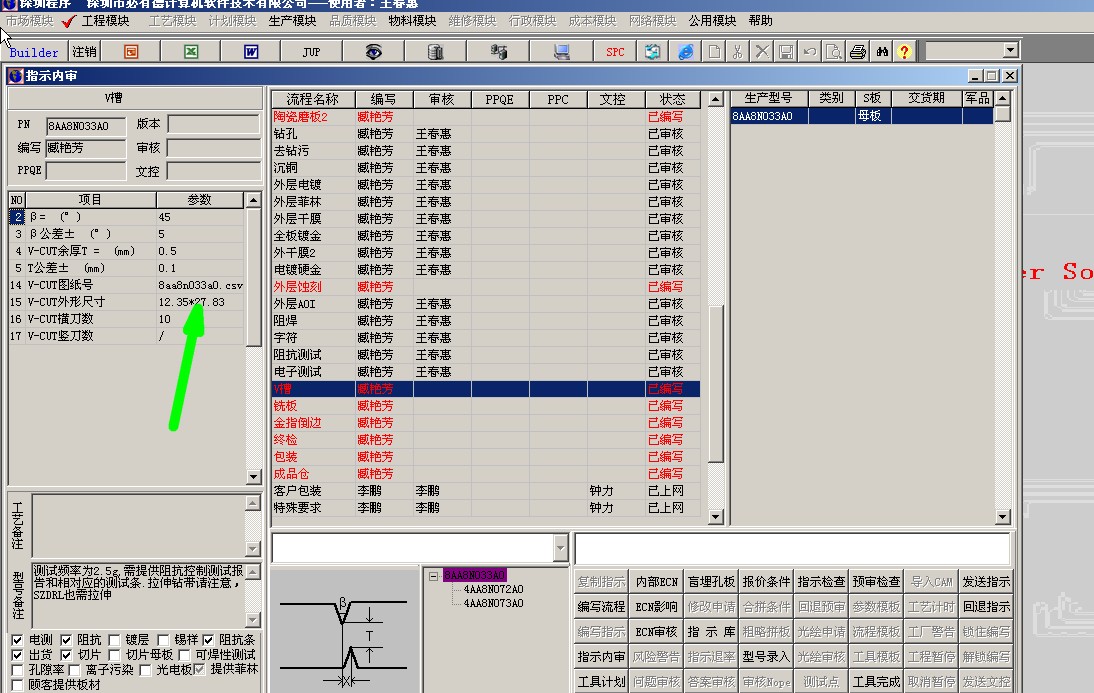Toggle the 阻抗 checkbox

(66, 640)
